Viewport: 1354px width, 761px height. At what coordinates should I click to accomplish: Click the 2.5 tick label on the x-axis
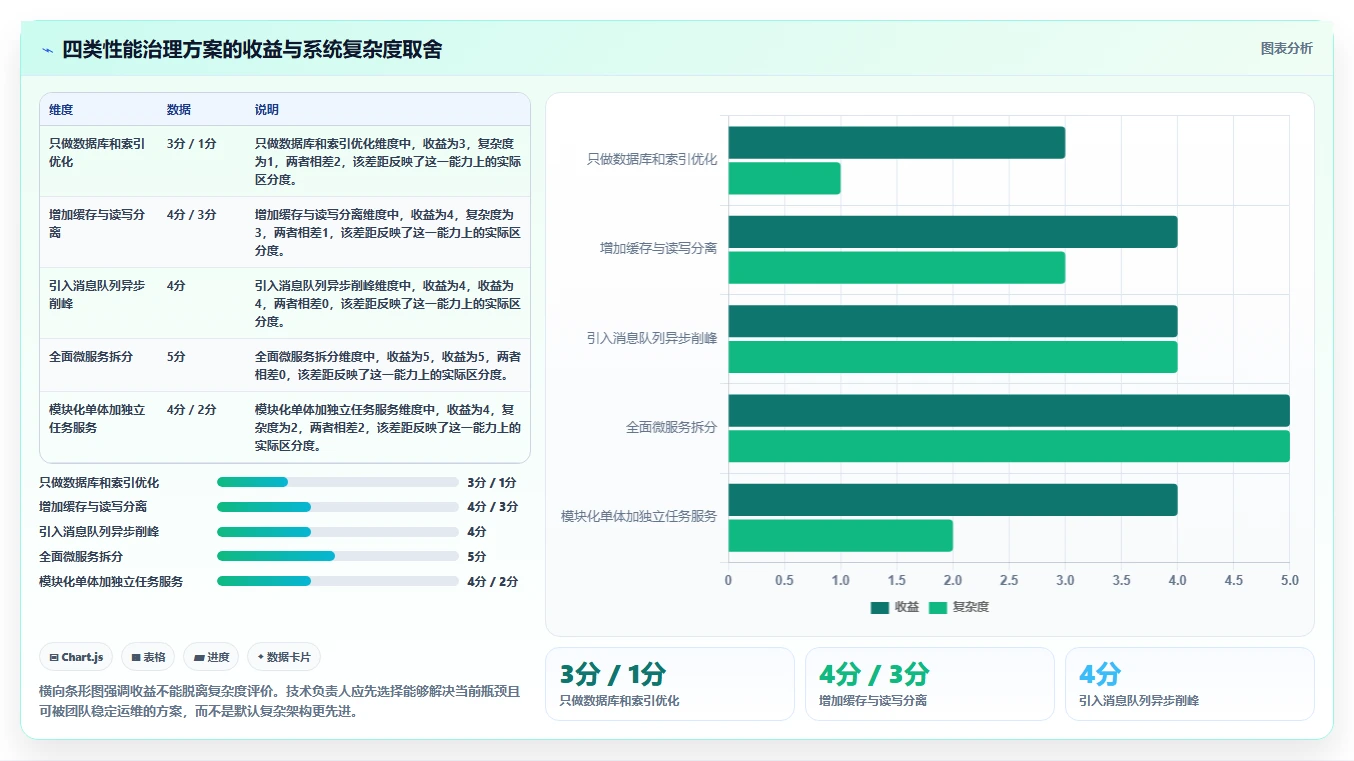(1009, 580)
